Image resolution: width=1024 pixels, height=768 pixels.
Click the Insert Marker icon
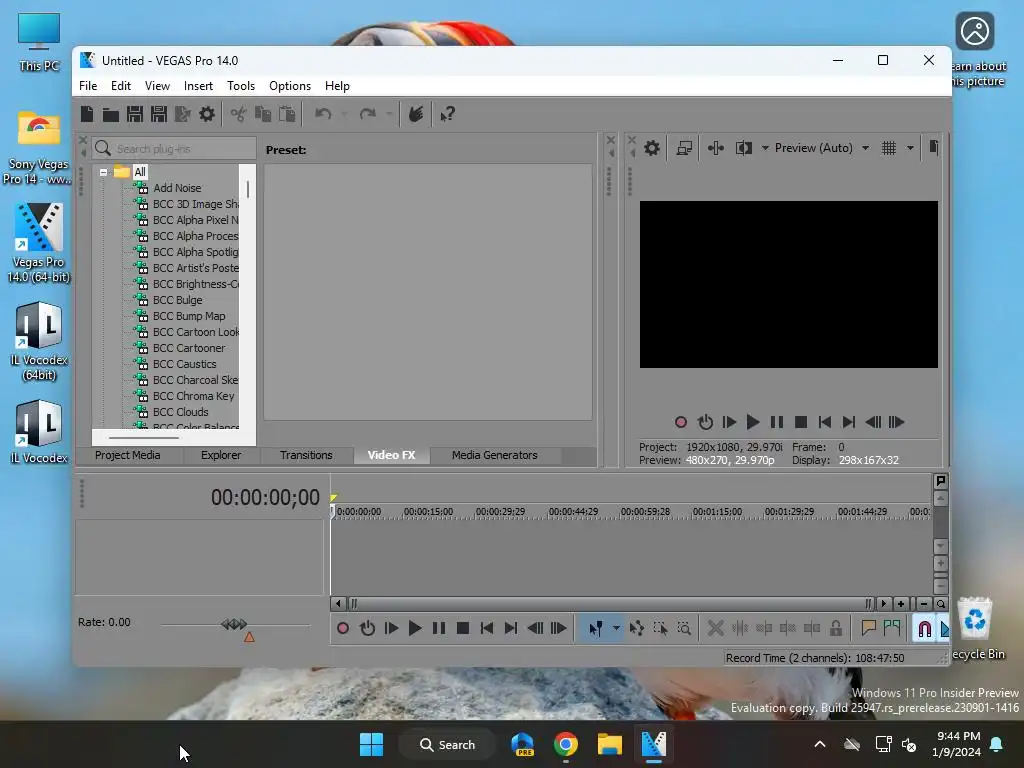point(868,628)
